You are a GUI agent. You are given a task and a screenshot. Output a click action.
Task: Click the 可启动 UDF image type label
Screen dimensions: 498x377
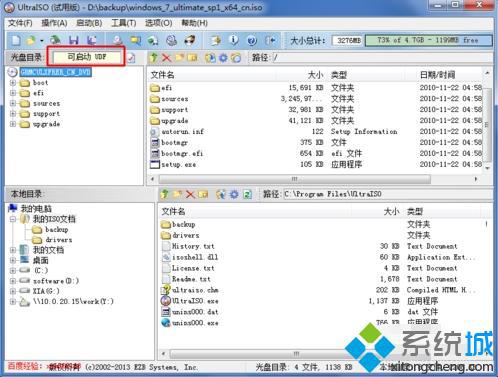click(x=87, y=57)
